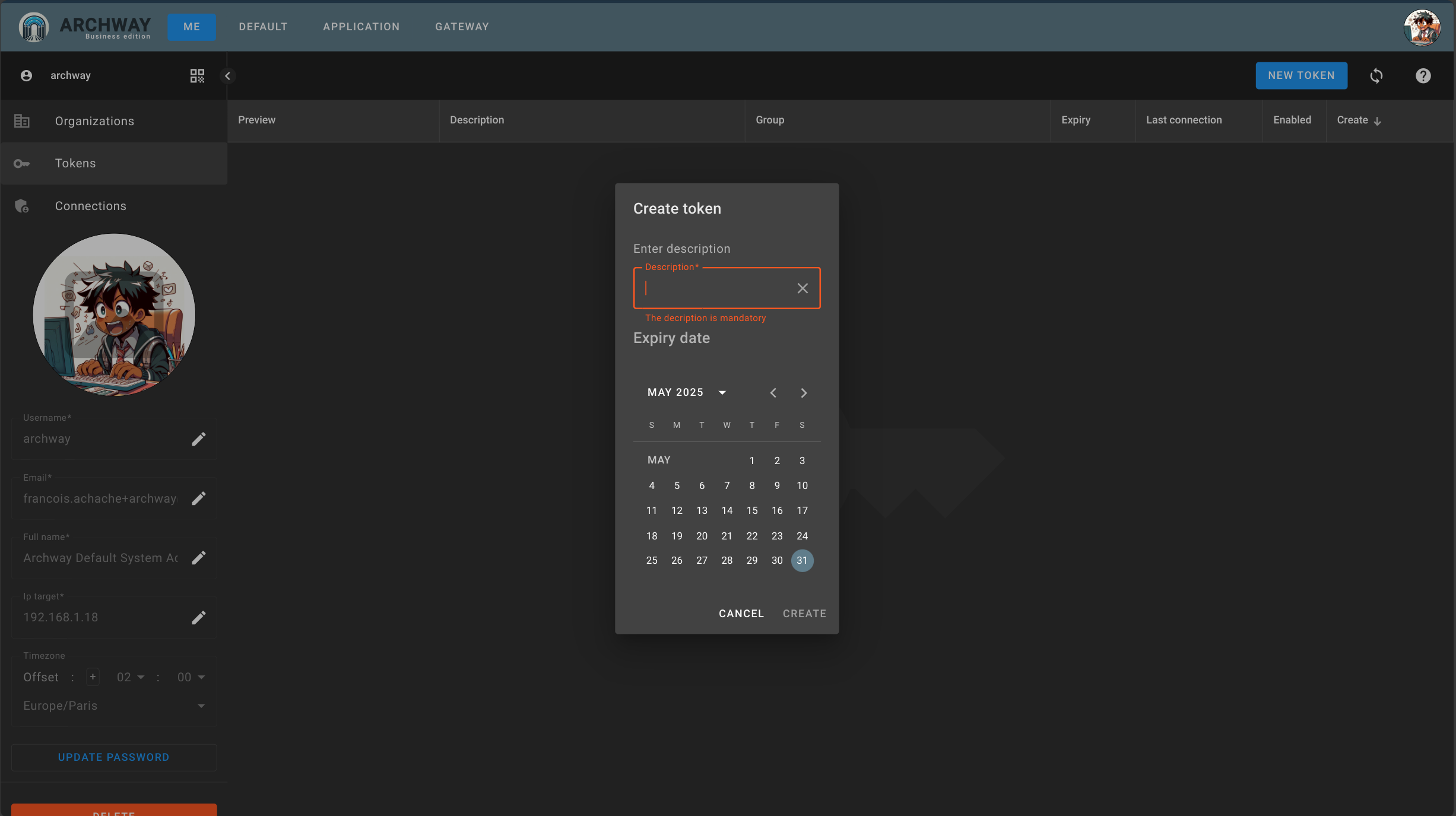Click the Group column header

click(897, 120)
